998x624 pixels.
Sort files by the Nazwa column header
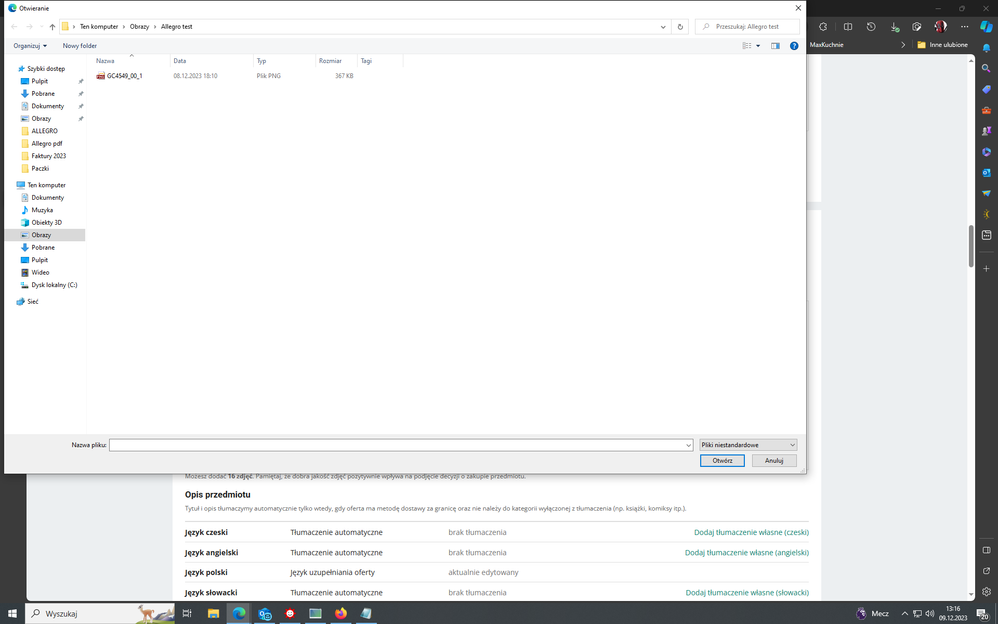pos(132,61)
